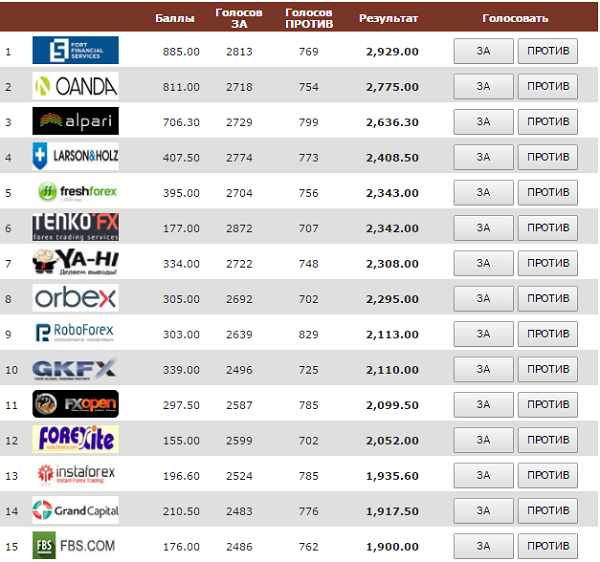
Task: Vote ЗА for alpari
Action: point(483,122)
